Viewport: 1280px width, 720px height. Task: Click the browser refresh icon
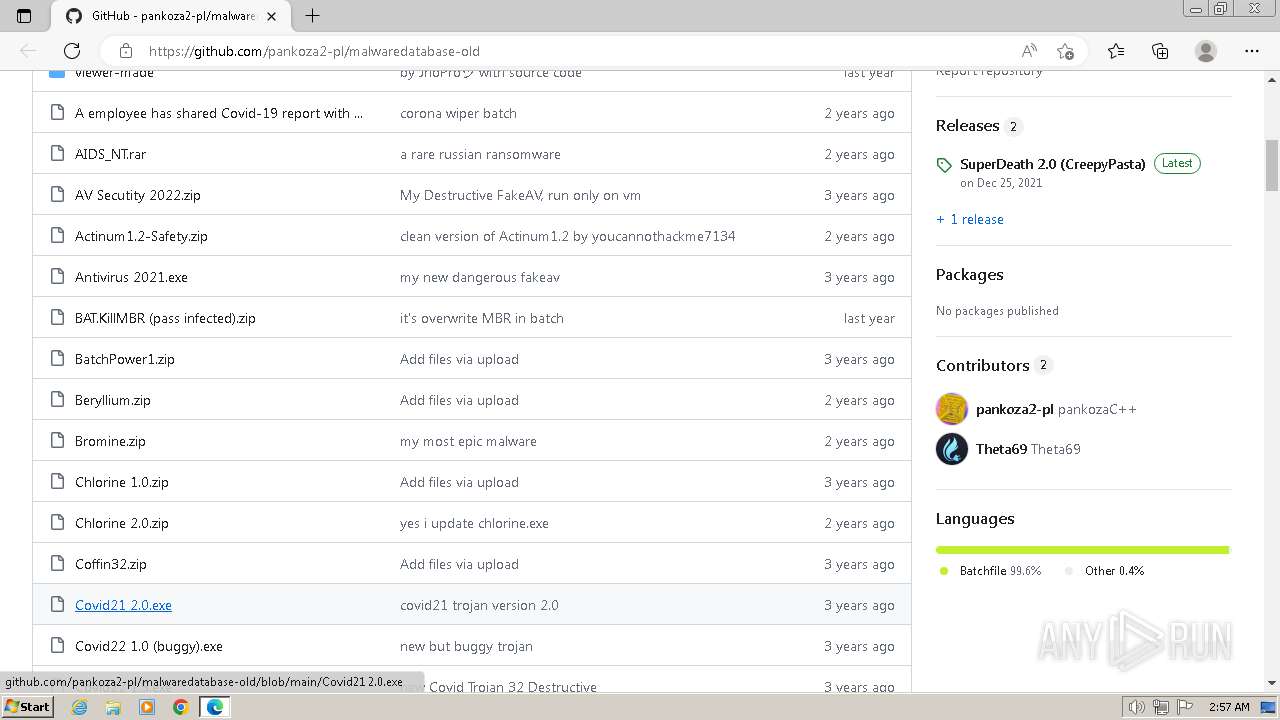[x=72, y=51]
